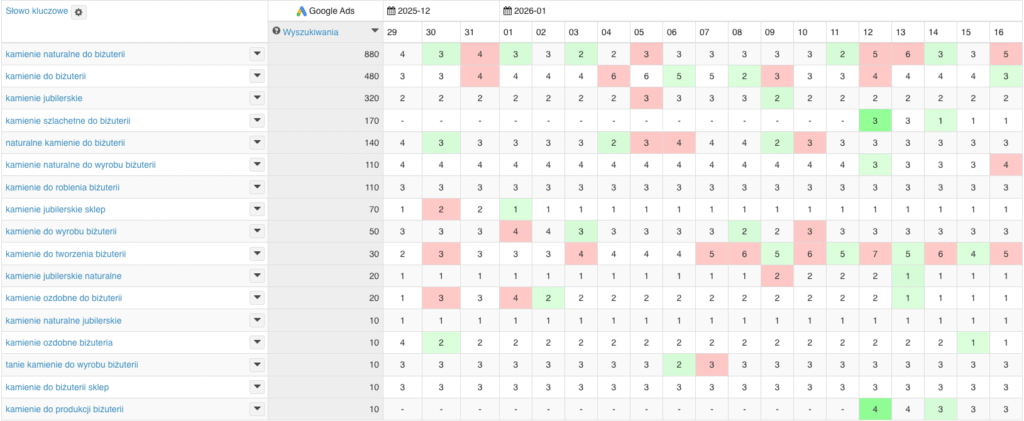Open dropdown for 'kamienie jubilerskie sklep'
This screenshot has height=421, width=1024.
pos(257,209)
